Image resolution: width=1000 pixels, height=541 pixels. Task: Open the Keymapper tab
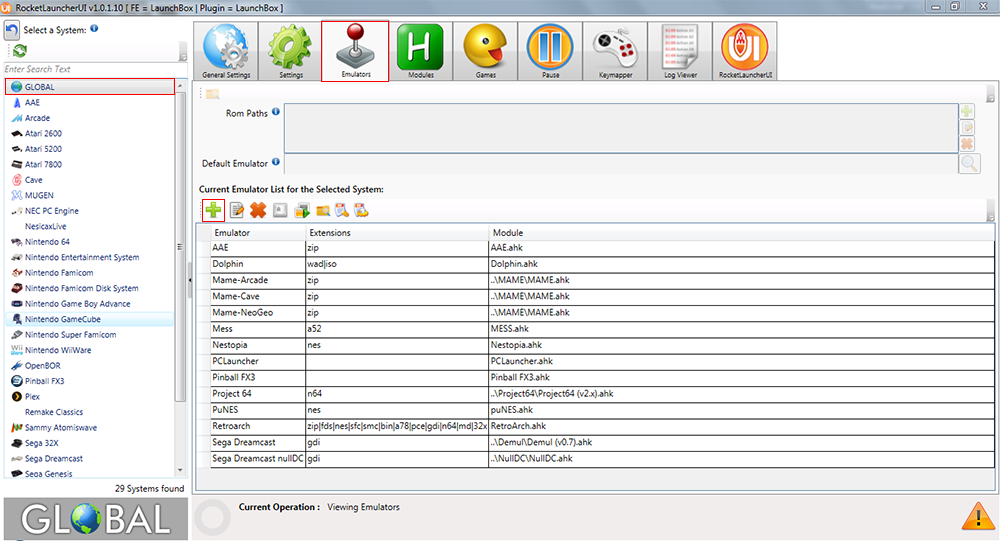click(615, 51)
